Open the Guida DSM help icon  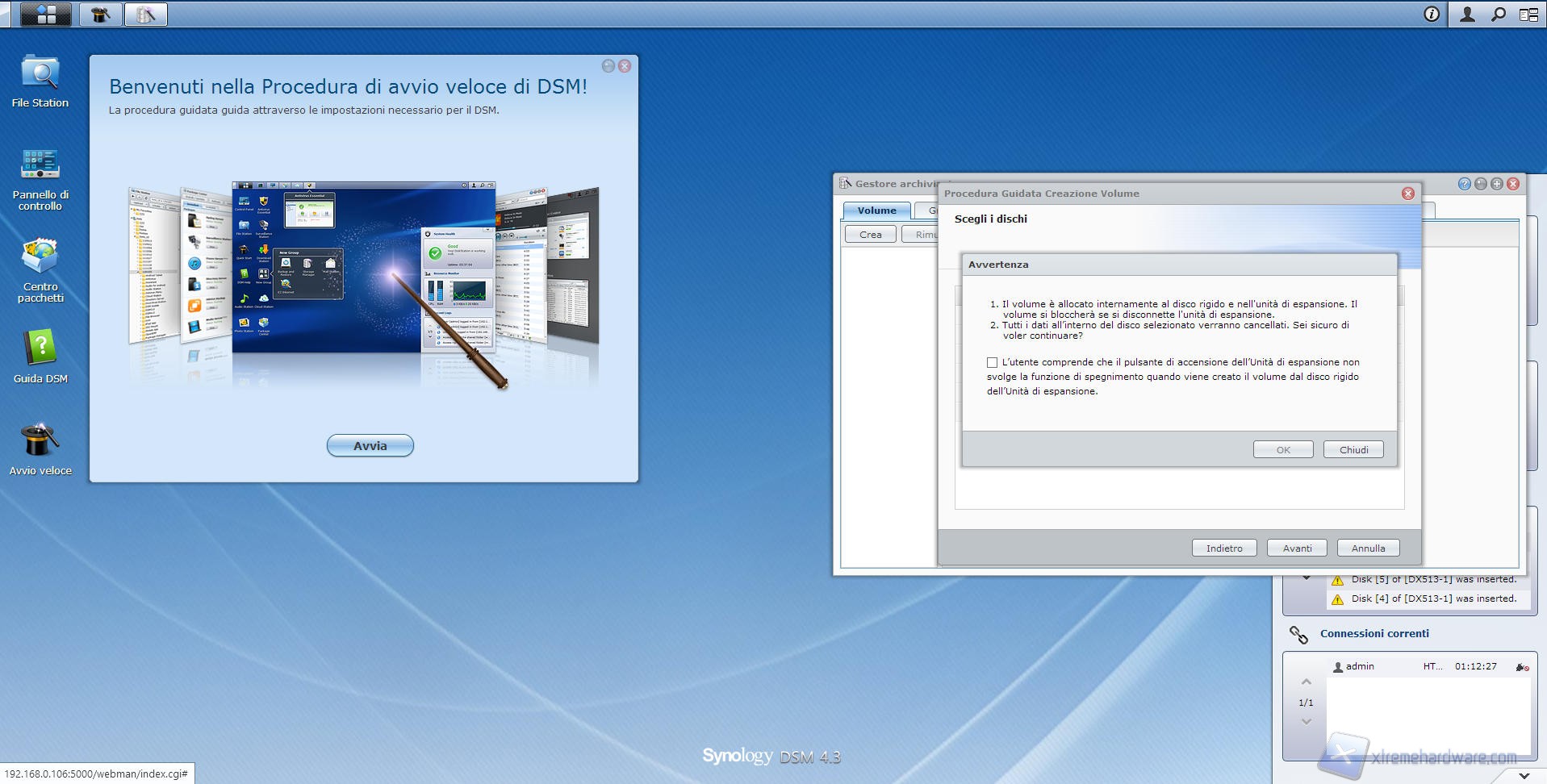pos(40,349)
